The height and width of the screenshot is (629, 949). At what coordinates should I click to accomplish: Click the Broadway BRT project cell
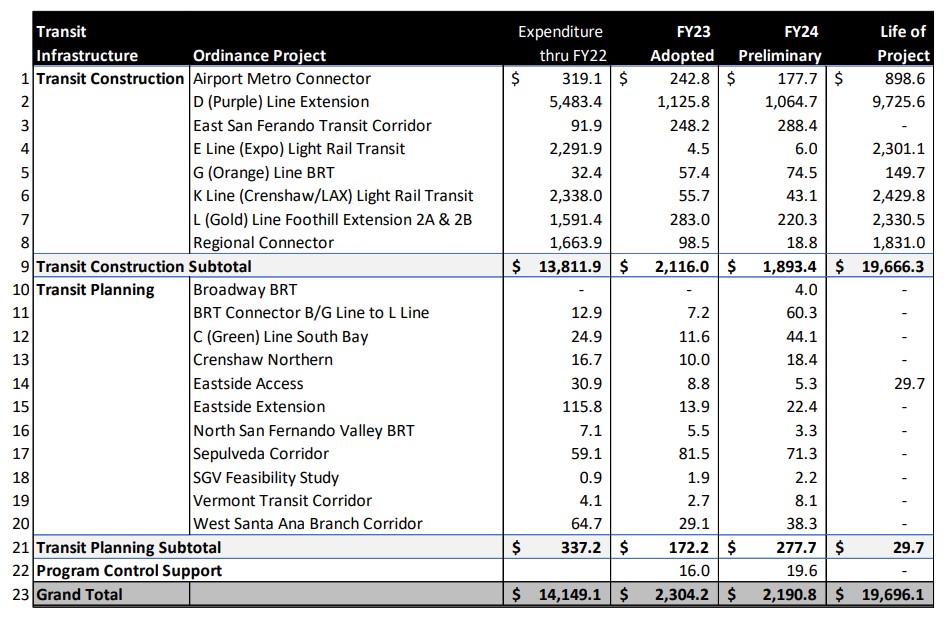click(245, 290)
